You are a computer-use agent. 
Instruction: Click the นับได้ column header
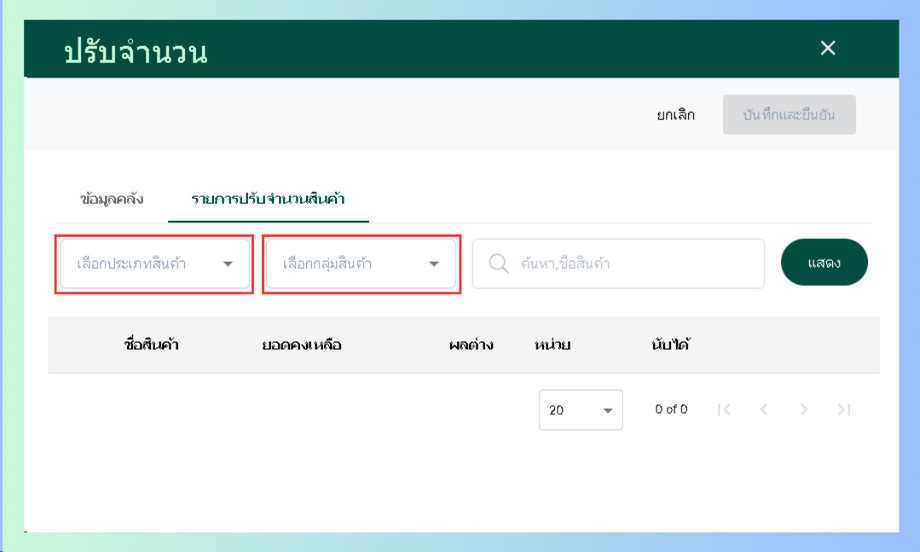pos(671,344)
